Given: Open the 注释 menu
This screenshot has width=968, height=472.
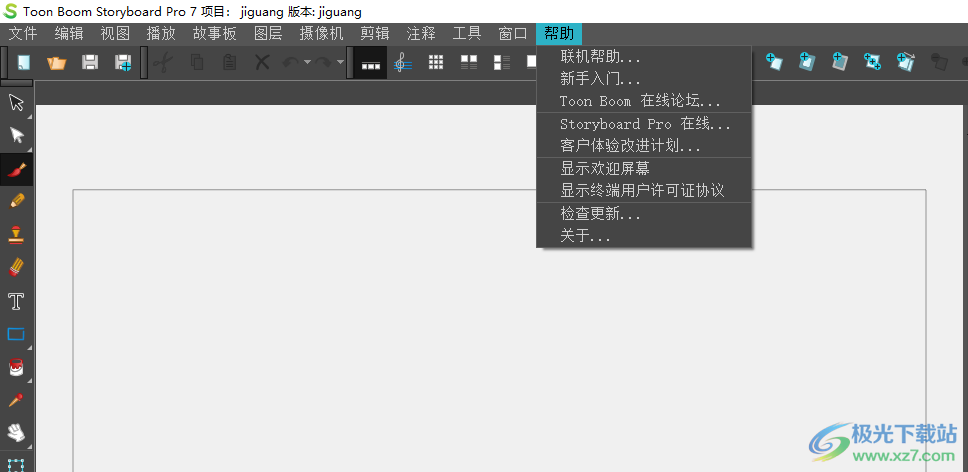Looking at the screenshot, I should point(422,33).
